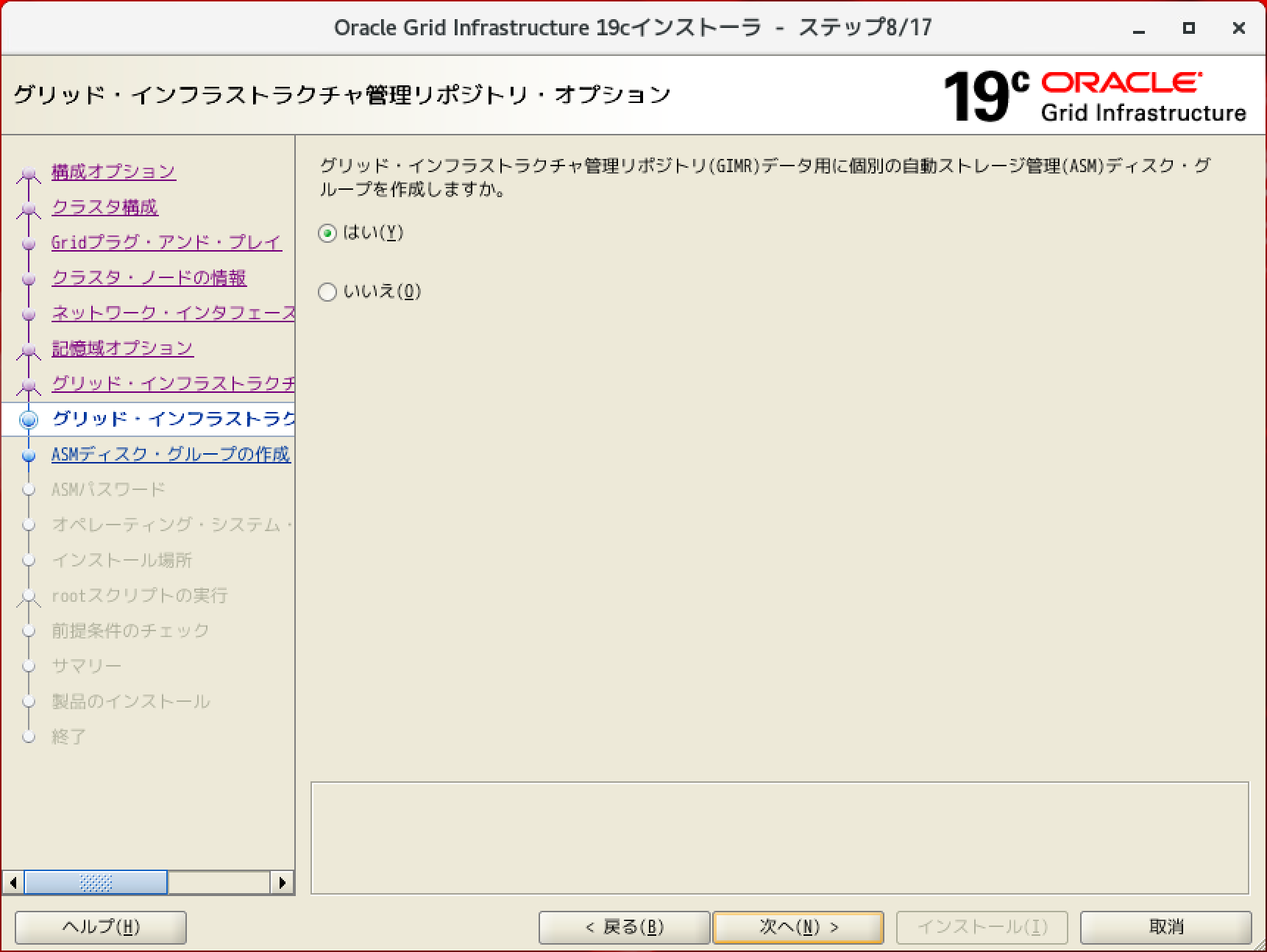Go to the 記憶域オプション step
The image size is (1267, 952).
122,348
